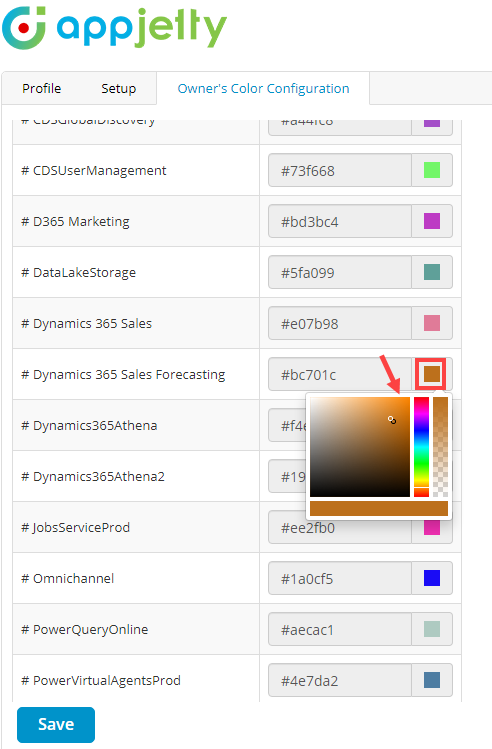
Task: Click the Dynamics365Athena2 hex input field
Action: click(x=287, y=476)
